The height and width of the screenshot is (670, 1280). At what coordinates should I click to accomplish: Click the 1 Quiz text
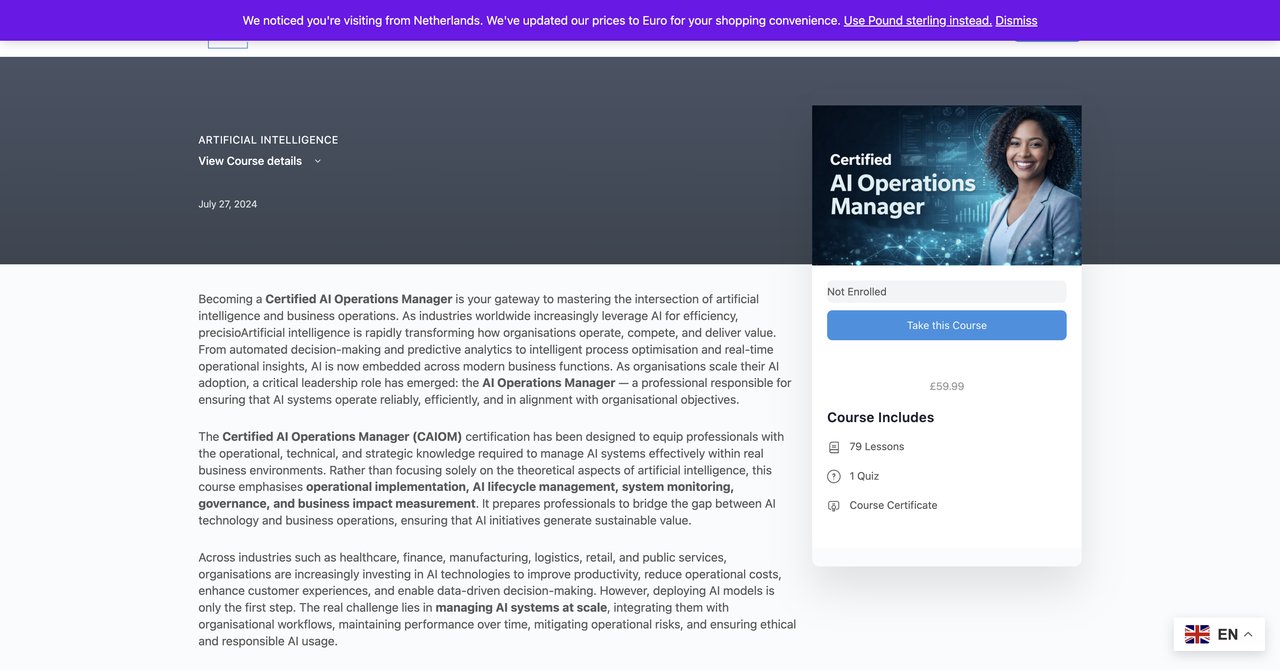pos(865,476)
